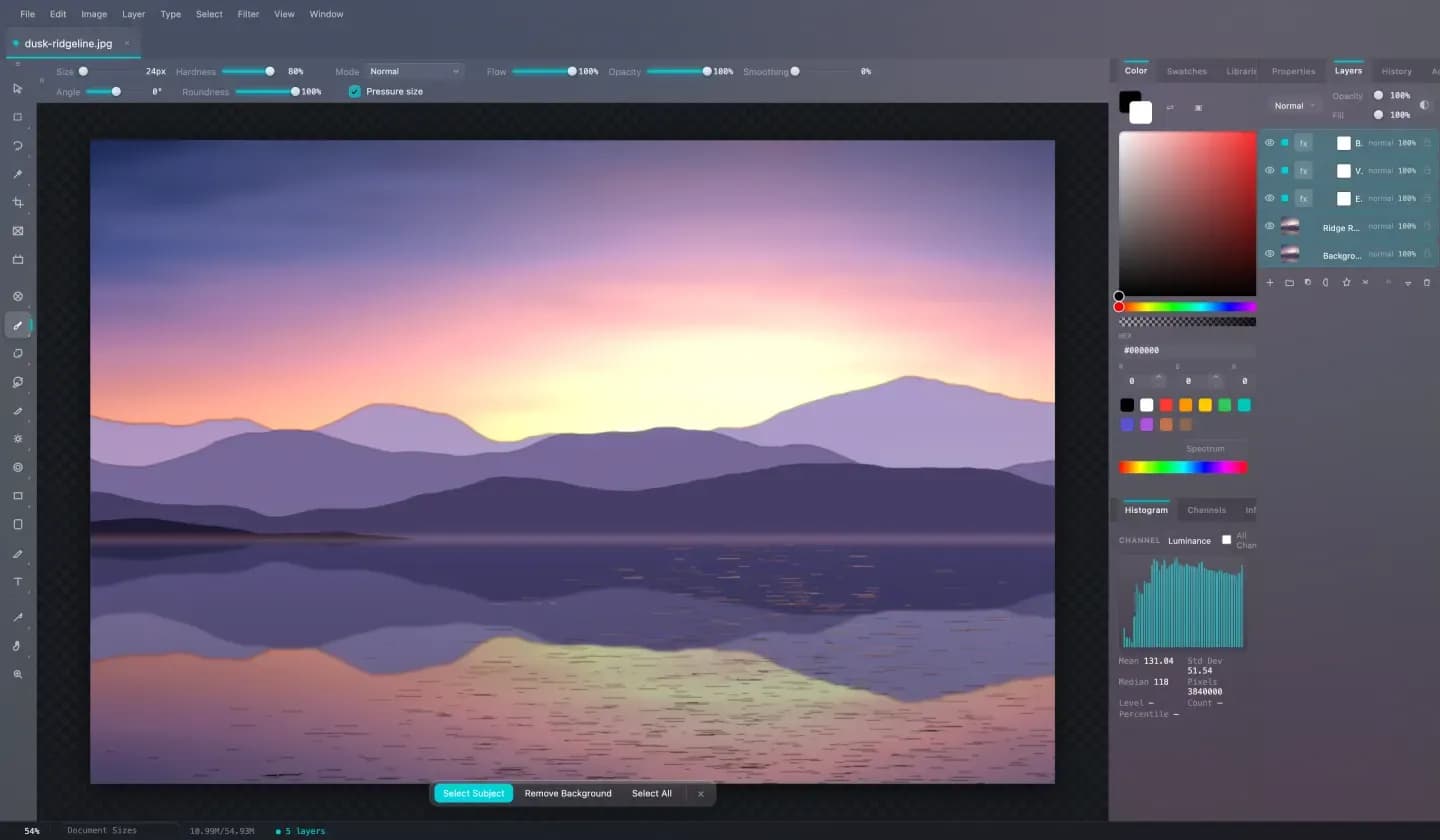1440x840 pixels.
Task: Switch to the Channels tab
Action: point(1206,510)
